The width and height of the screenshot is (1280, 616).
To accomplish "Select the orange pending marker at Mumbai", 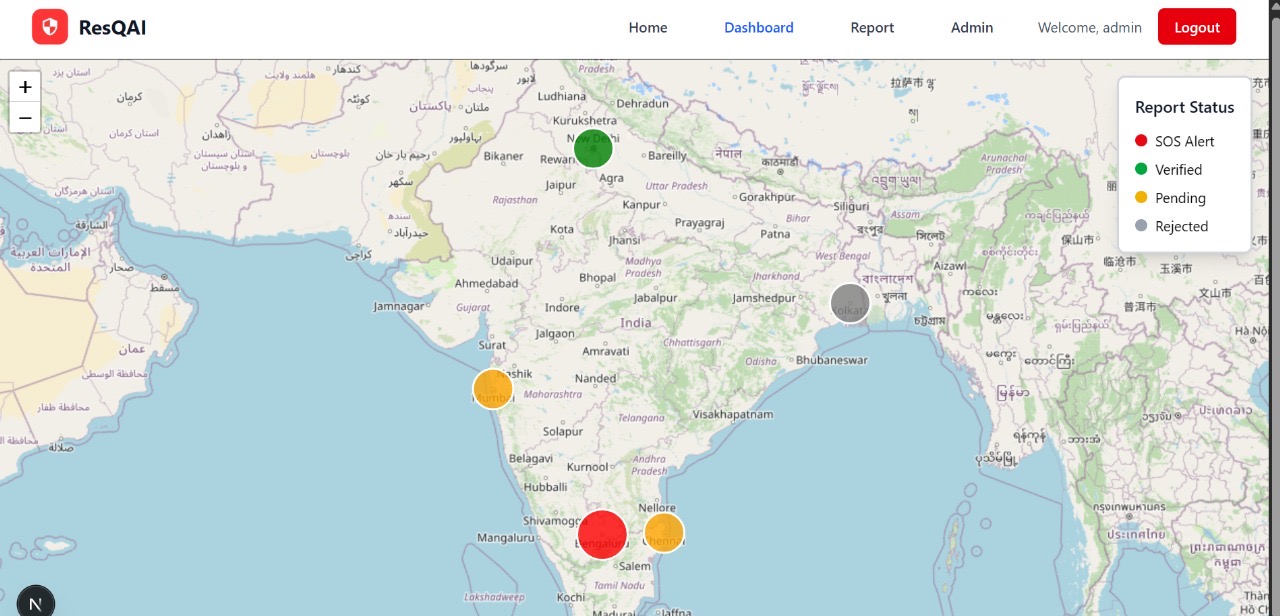I will coord(493,389).
